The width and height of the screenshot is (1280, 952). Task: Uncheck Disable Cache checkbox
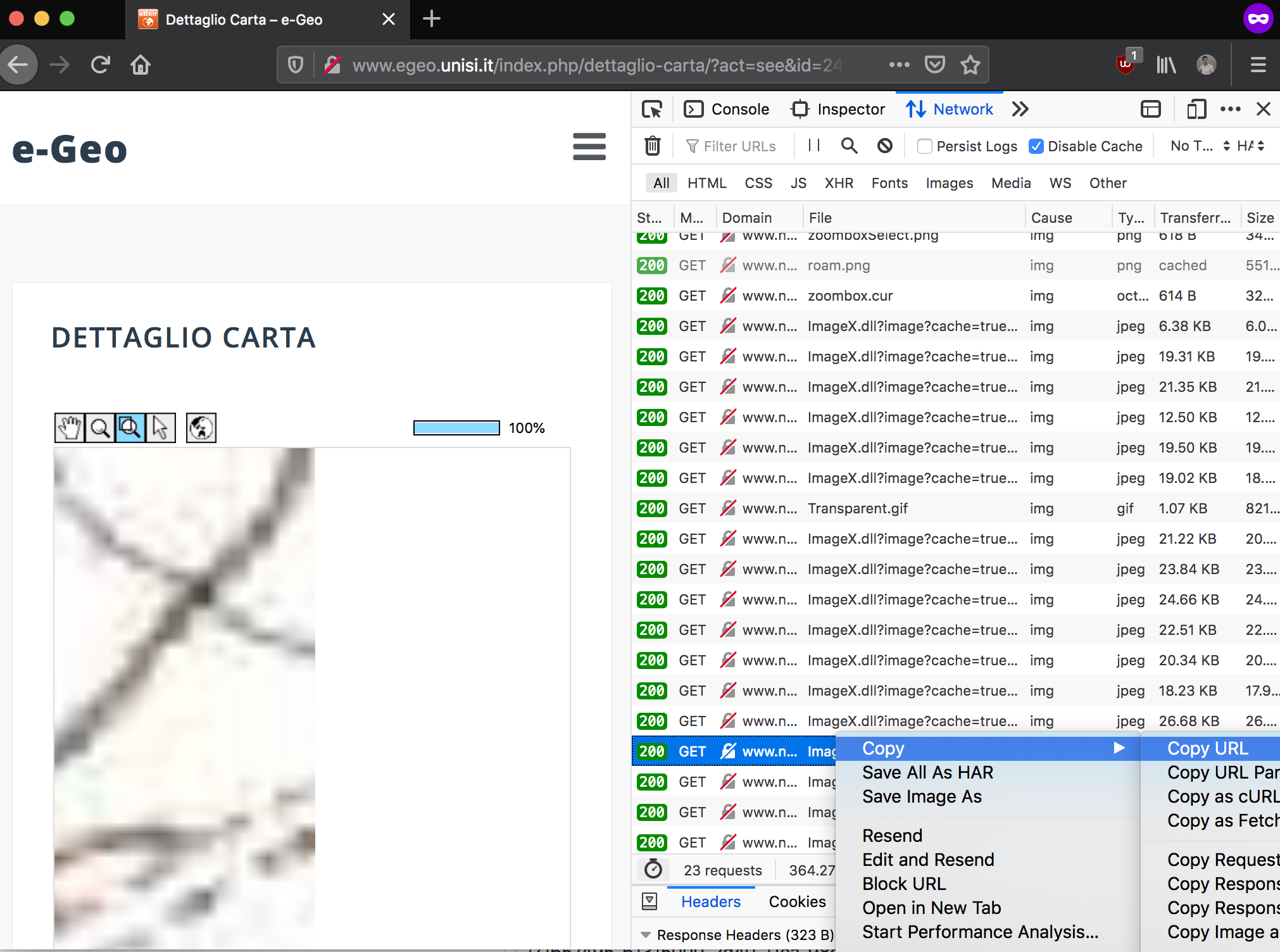1036,146
